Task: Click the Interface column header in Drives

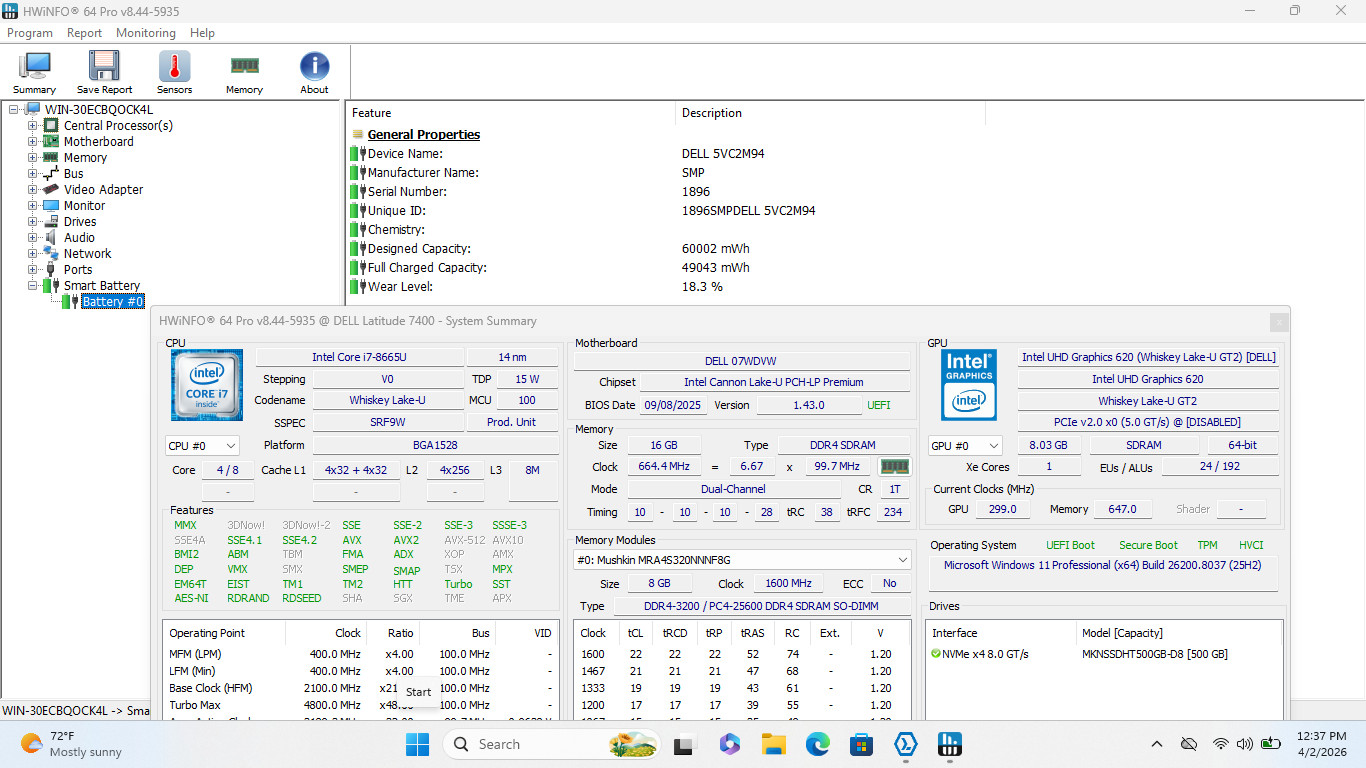Action: (x=1000, y=633)
